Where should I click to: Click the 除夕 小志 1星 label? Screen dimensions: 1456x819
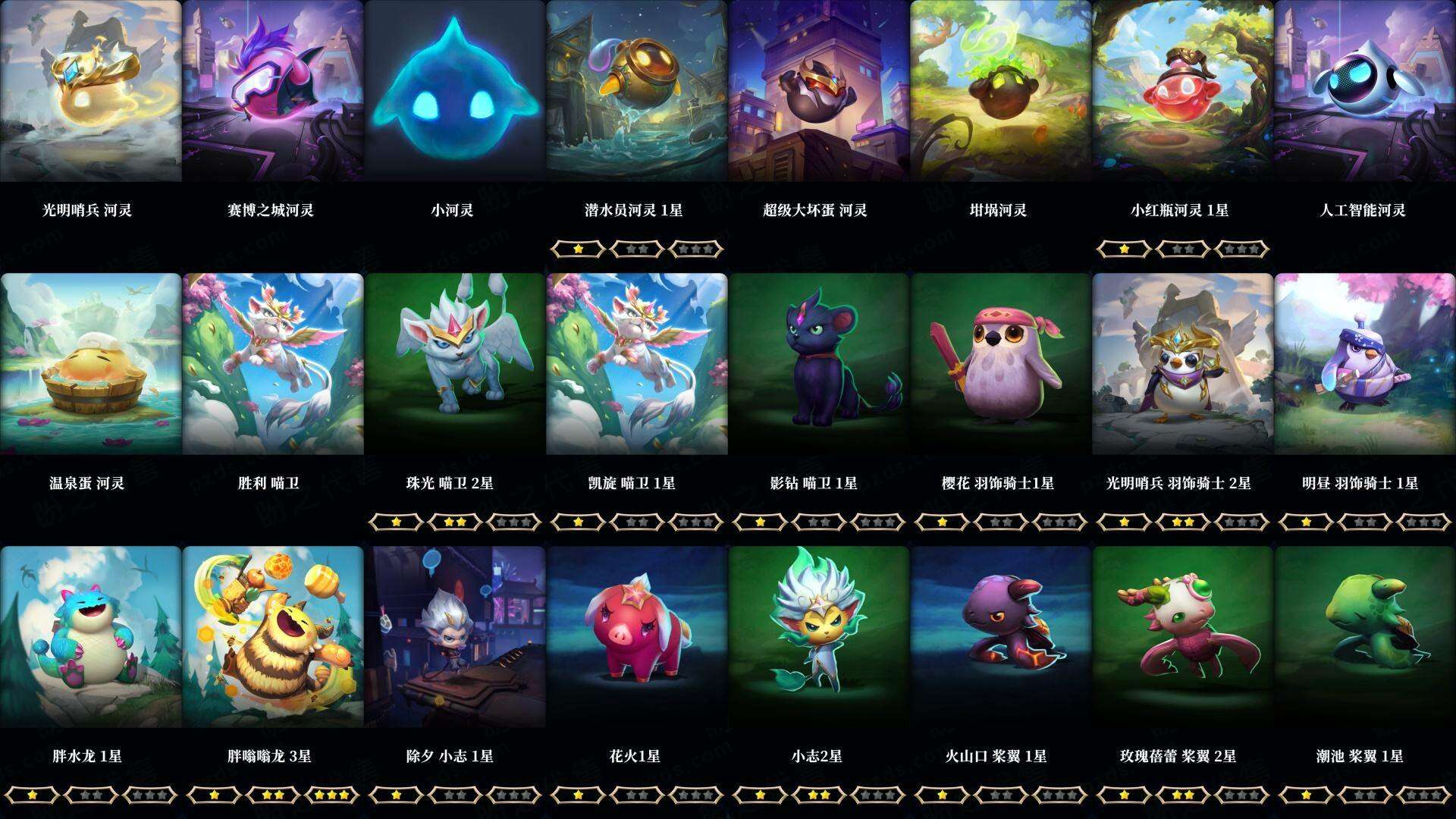coord(450,756)
